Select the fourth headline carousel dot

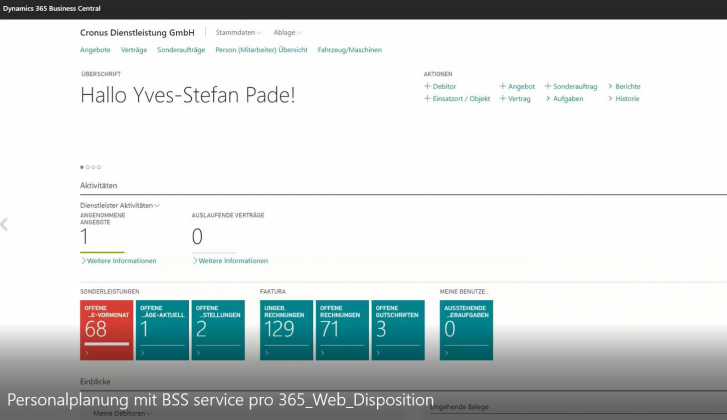pos(99,167)
